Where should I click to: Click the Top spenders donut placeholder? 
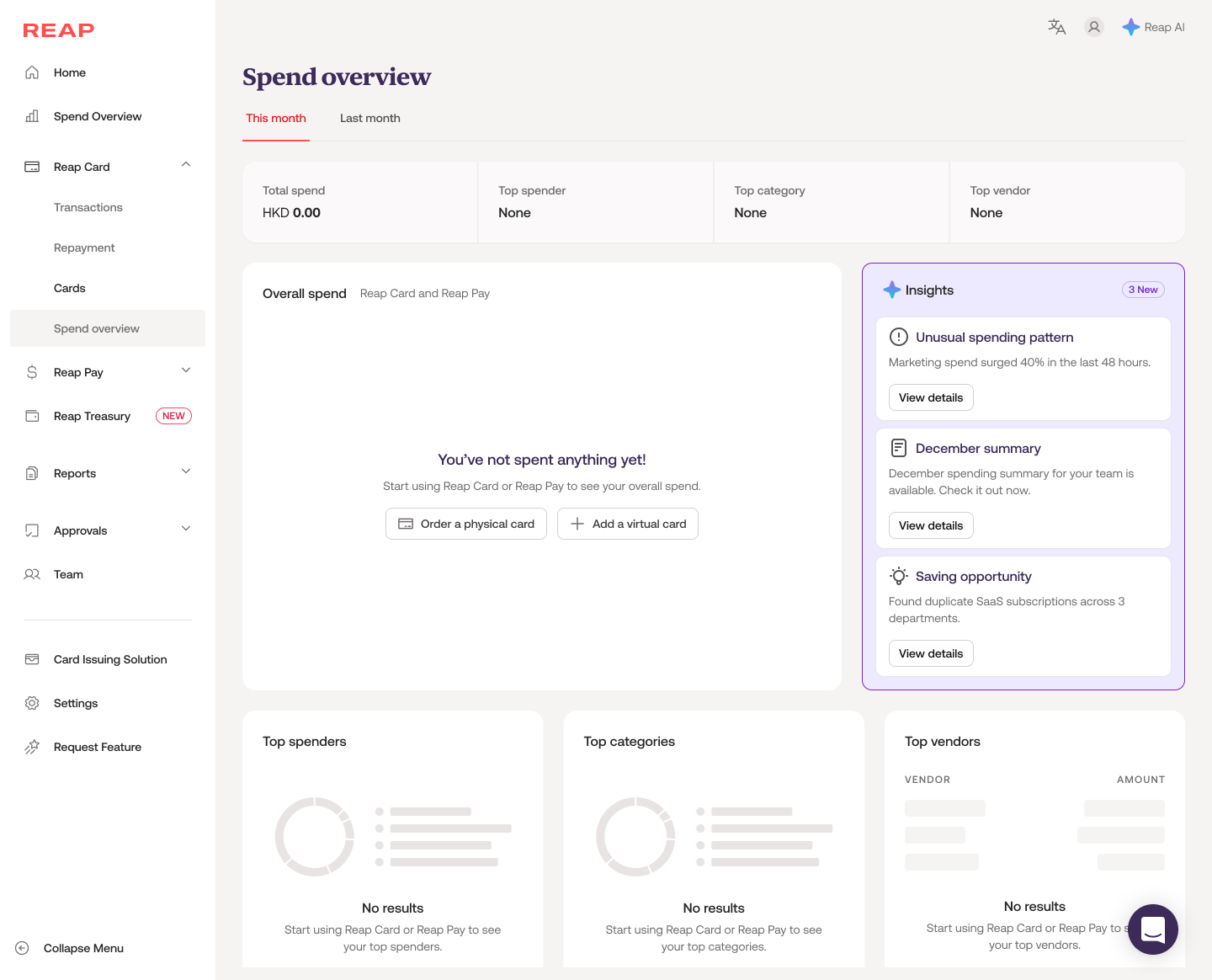coord(315,837)
